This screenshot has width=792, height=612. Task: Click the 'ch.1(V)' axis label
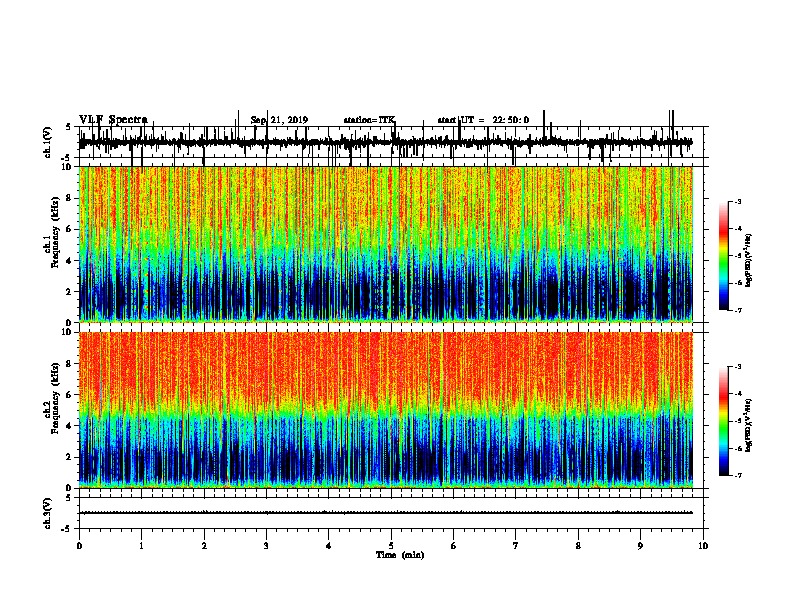click(48, 142)
